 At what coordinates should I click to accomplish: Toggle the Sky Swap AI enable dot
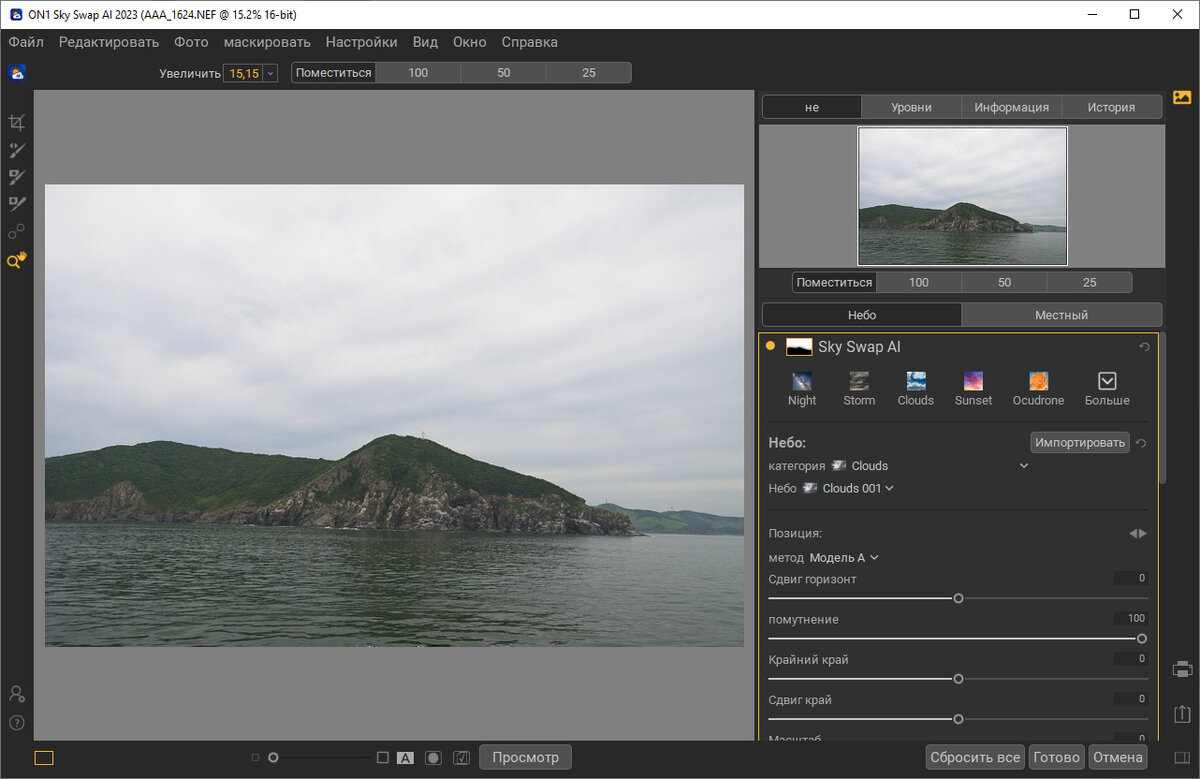[x=770, y=346]
